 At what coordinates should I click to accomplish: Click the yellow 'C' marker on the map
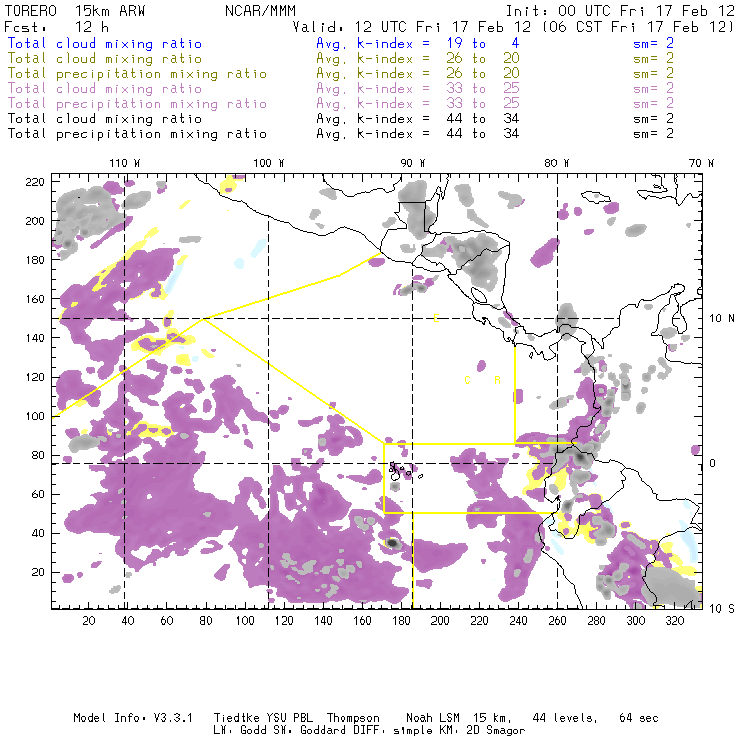tap(467, 380)
